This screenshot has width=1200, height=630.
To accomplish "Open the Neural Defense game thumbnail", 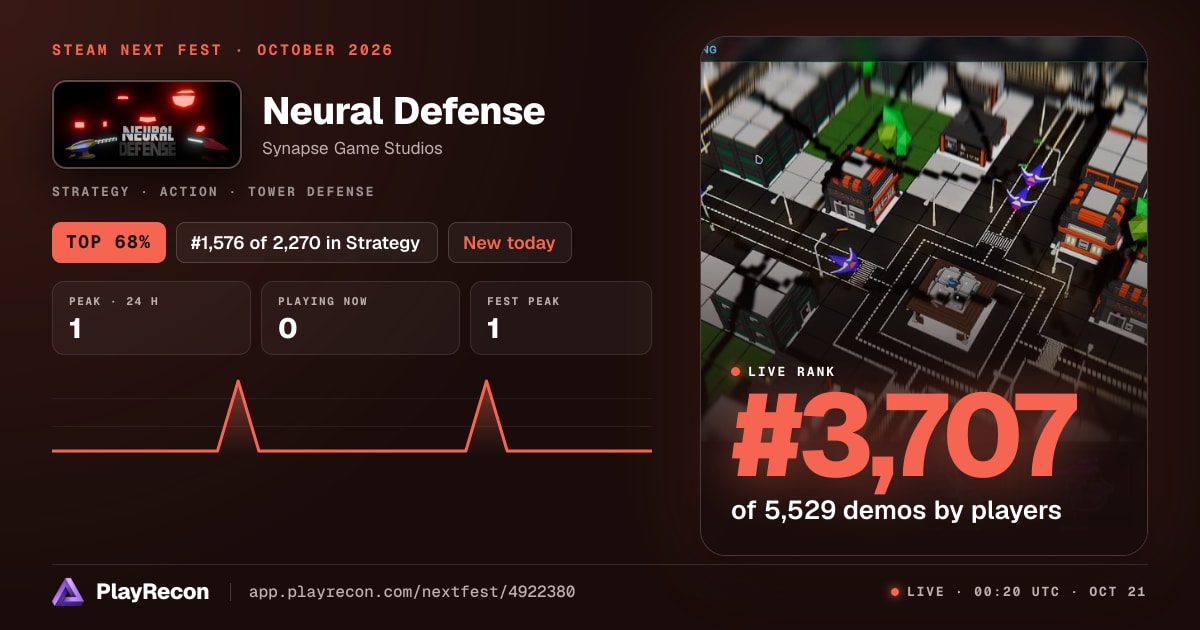I will [147, 124].
